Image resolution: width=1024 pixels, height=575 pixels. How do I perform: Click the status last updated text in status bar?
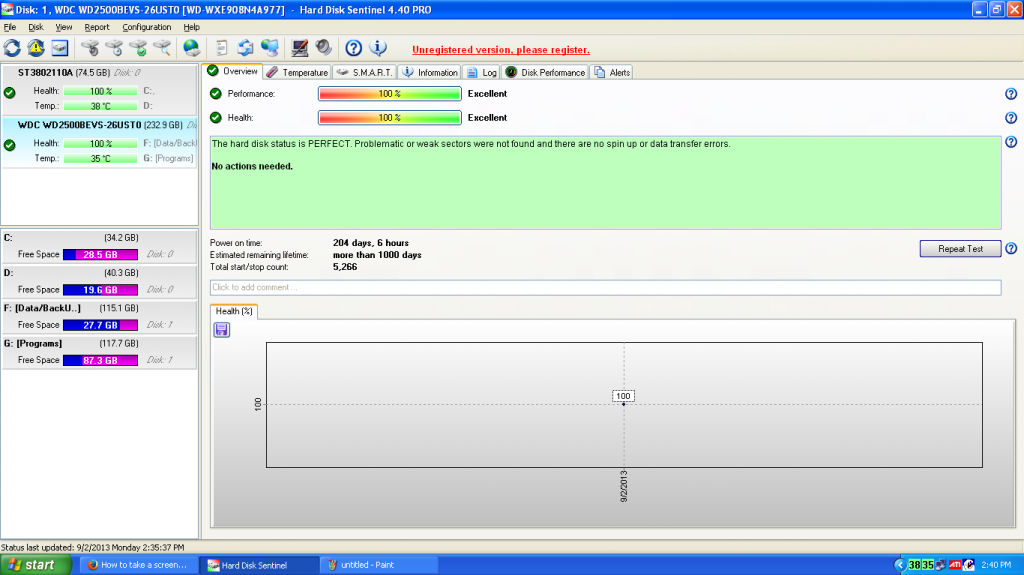[x=93, y=548]
